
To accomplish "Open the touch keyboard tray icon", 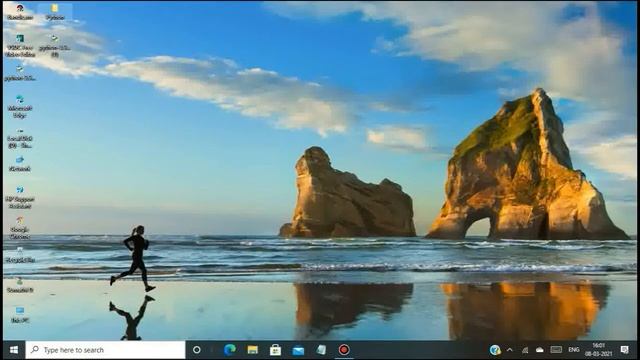I will (556, 350).
